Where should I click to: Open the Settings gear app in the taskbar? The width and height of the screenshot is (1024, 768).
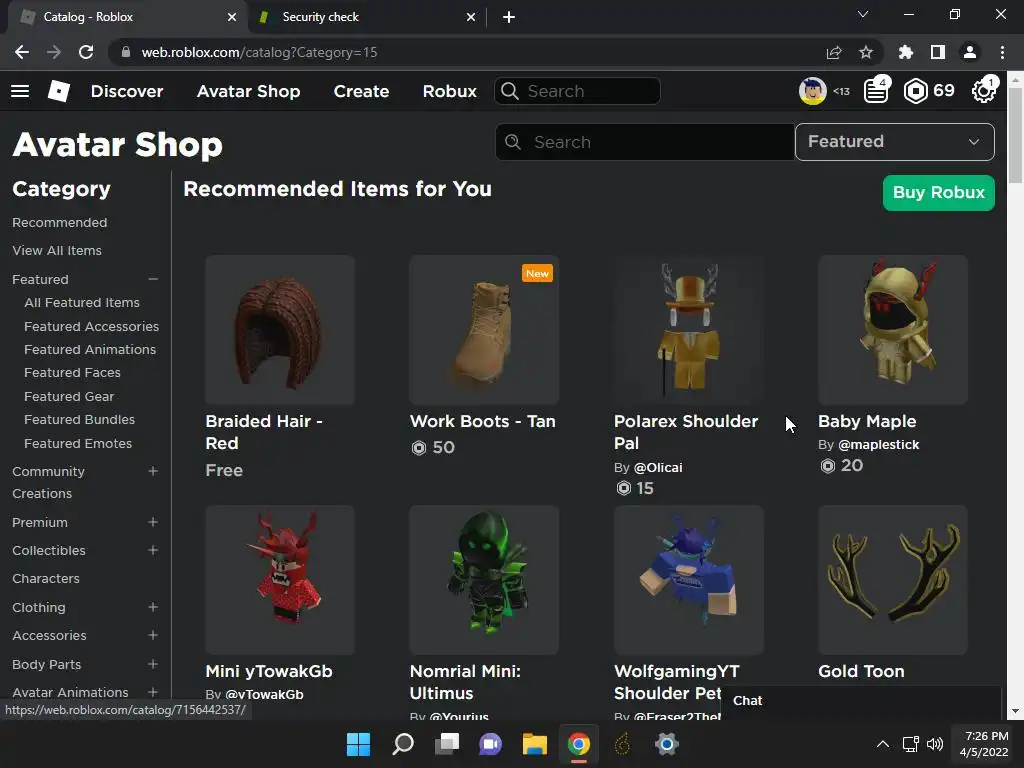point(667,744)
